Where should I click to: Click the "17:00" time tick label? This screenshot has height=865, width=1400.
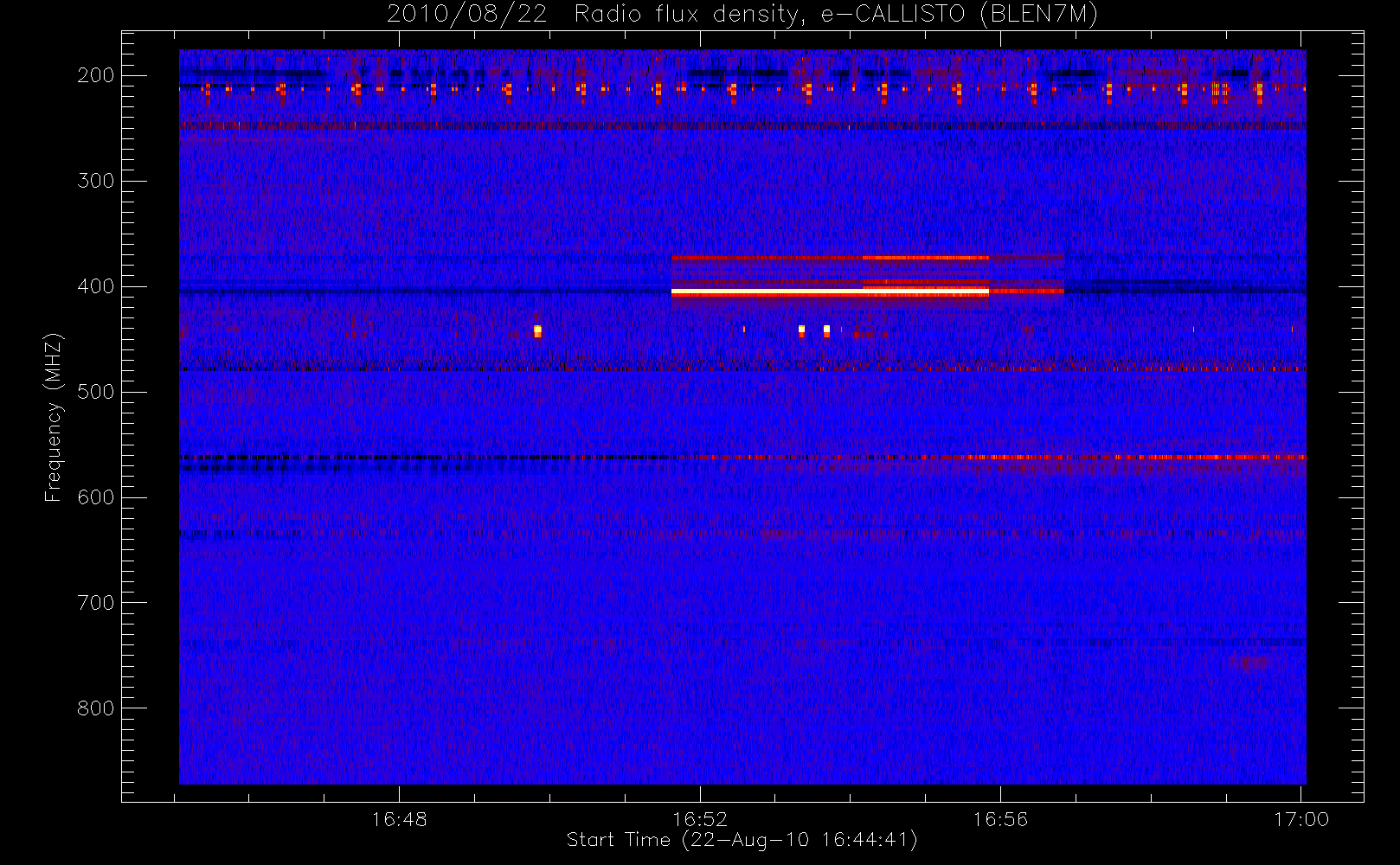click(1301, 819)
